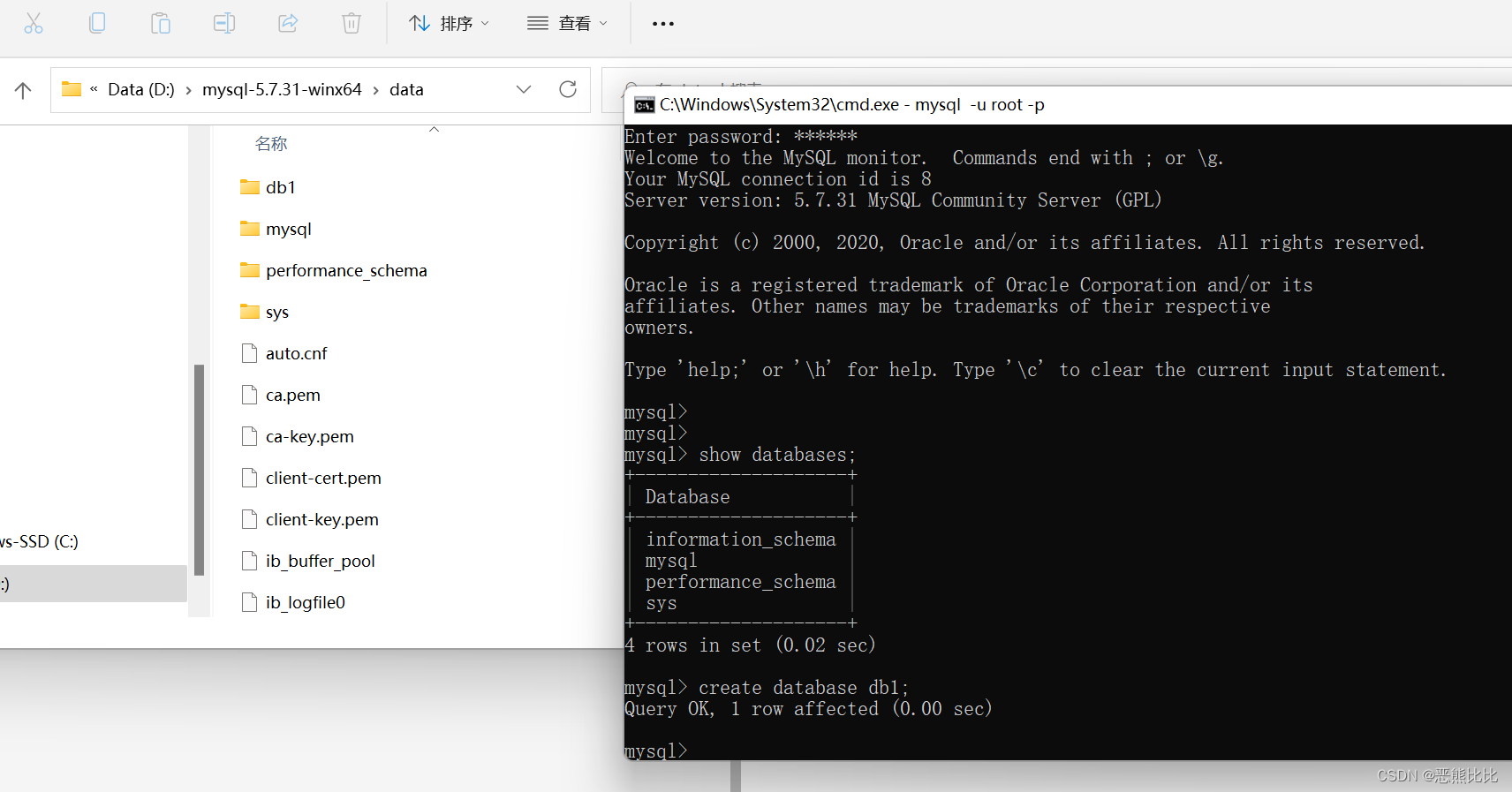The width and height of the screenshot is (1512, 792).
Task: Click the Paste clipboard icon
Action: tap(161, 23)
